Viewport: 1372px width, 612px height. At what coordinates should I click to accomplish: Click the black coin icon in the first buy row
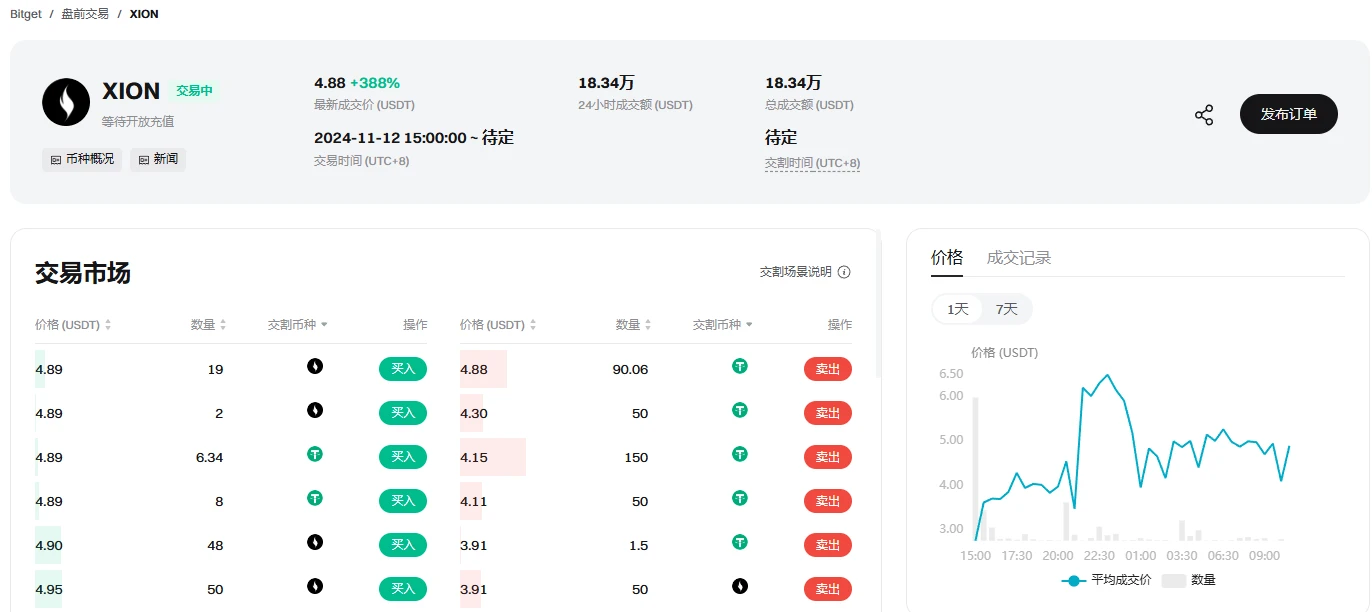[315, 368]
